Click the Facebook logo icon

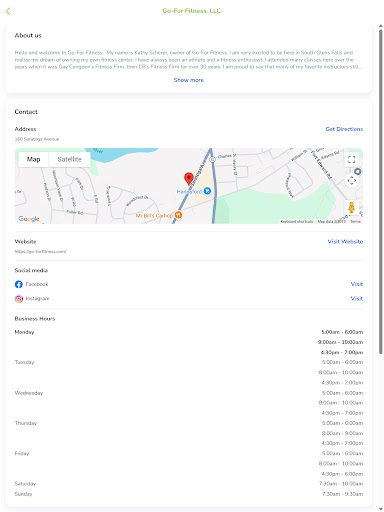19,284
